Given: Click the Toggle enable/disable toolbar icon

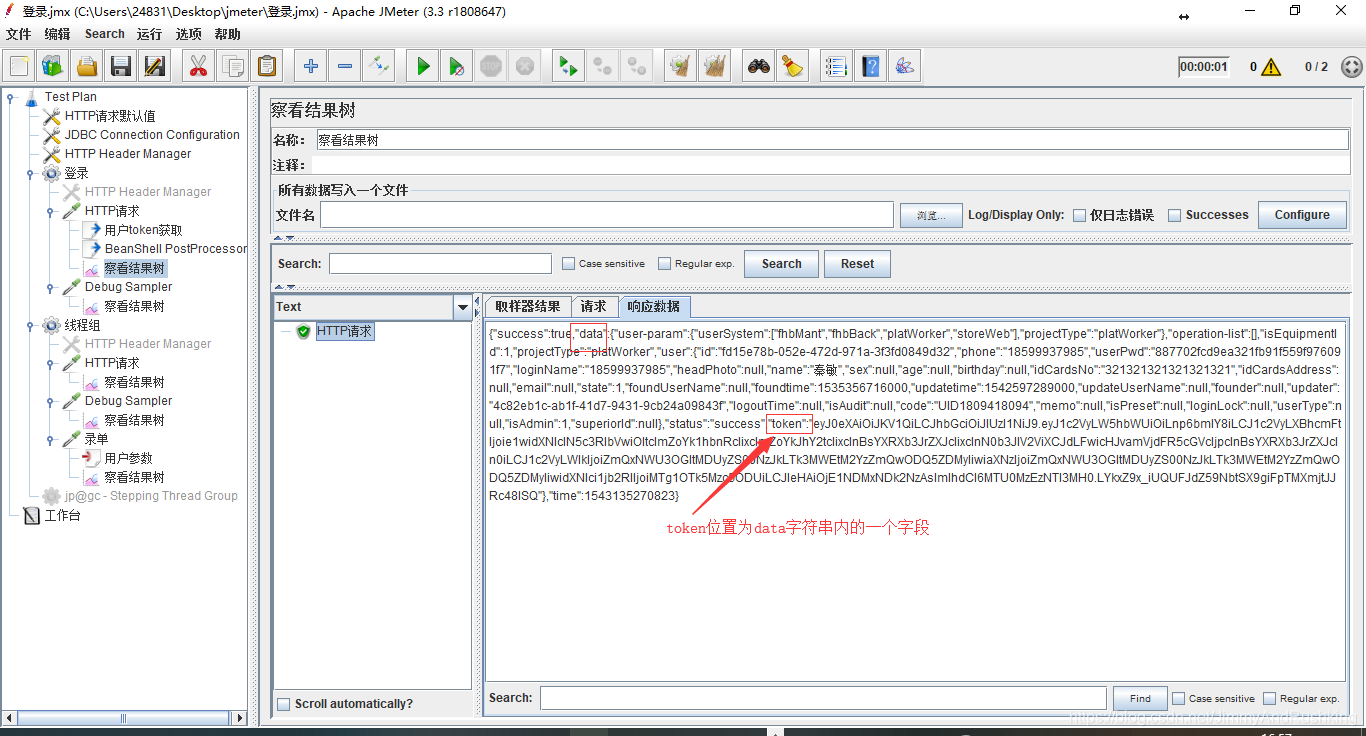Looking at the screenshot, I should pos(379,67).
